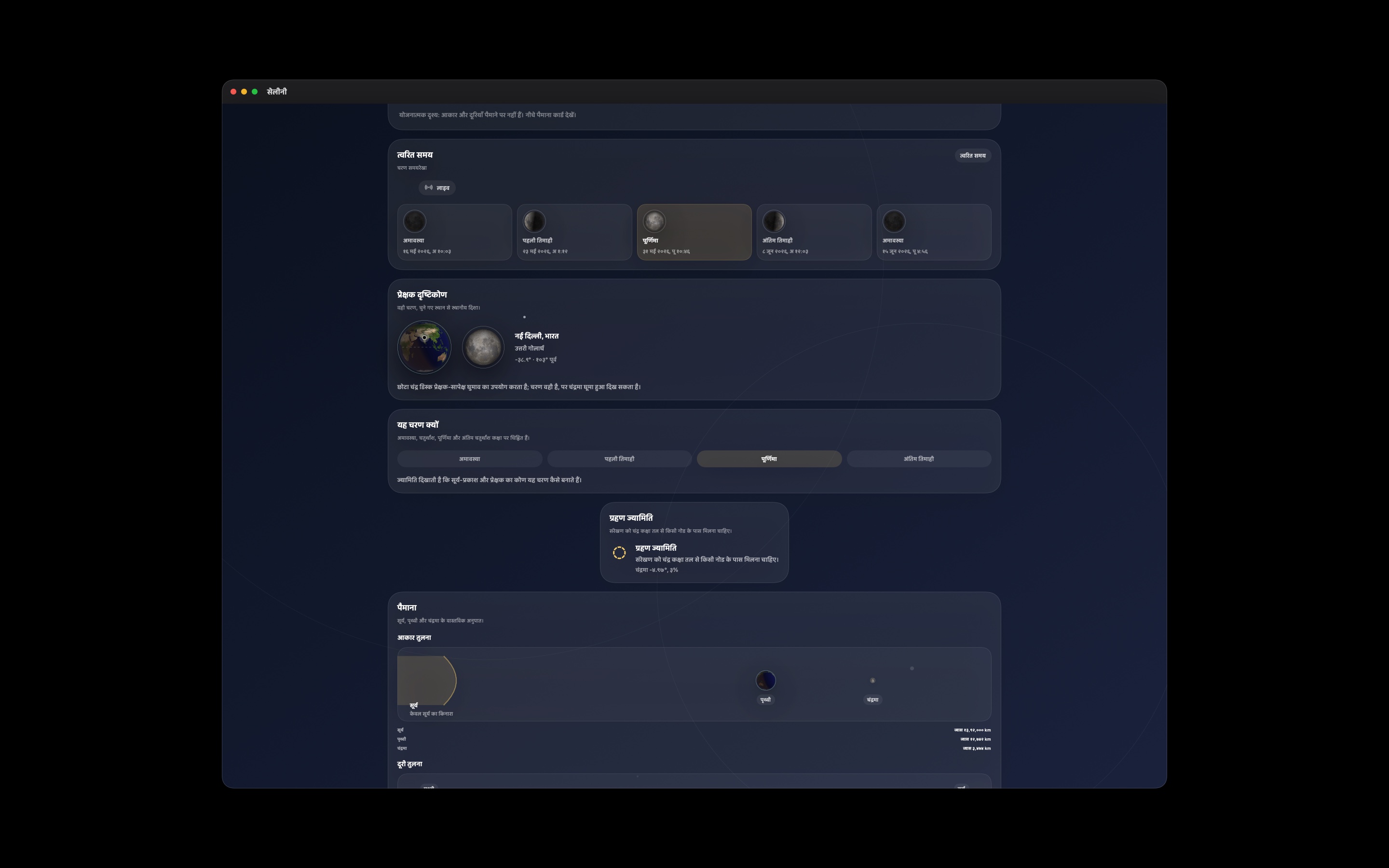Click the moon disc beside नई दिल्ली, भारत
This screenshot has height=868, width=1389.
click(483, 347)
